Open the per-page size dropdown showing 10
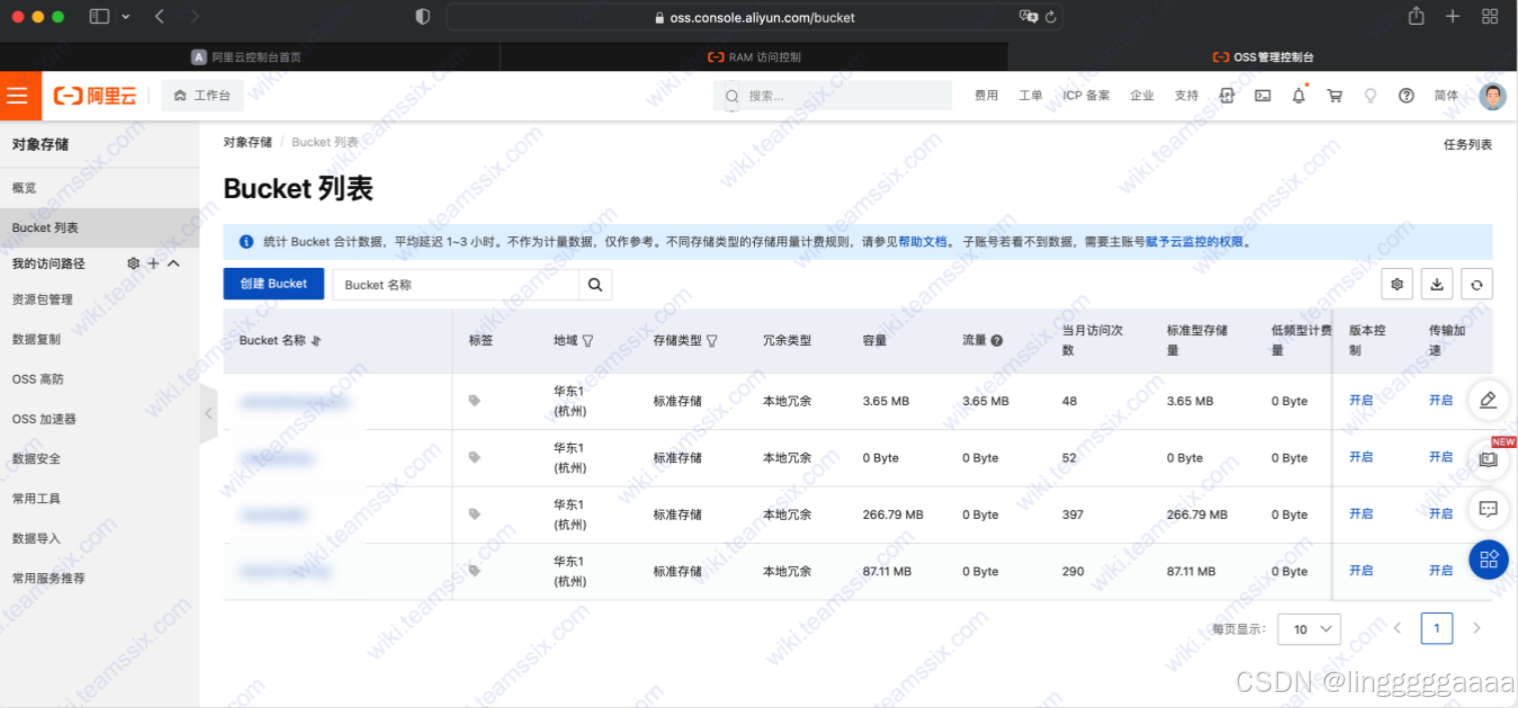 [1310, 629]
